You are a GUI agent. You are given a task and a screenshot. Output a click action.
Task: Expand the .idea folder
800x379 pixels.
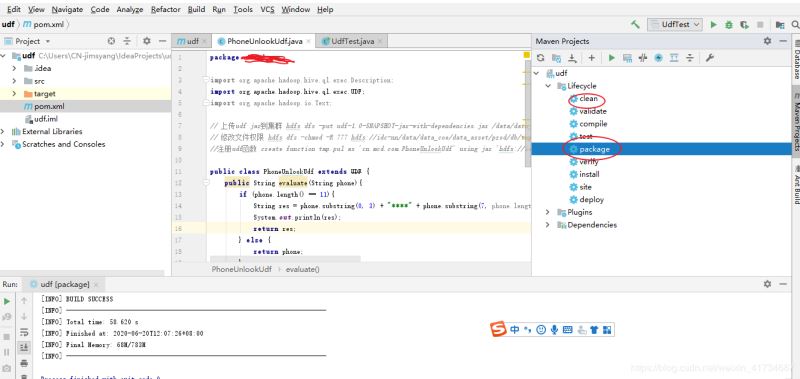click(14, 68)
